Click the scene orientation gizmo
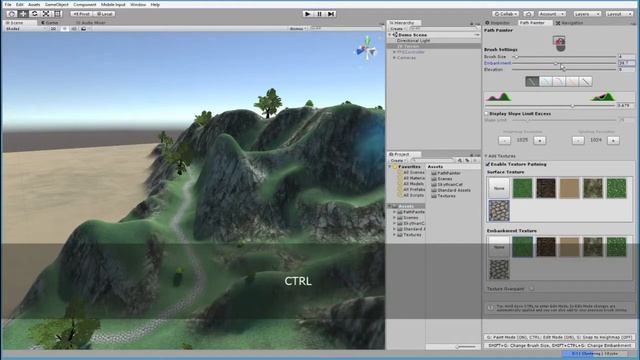This screenshot has height=360, width=640. point(367,49)
